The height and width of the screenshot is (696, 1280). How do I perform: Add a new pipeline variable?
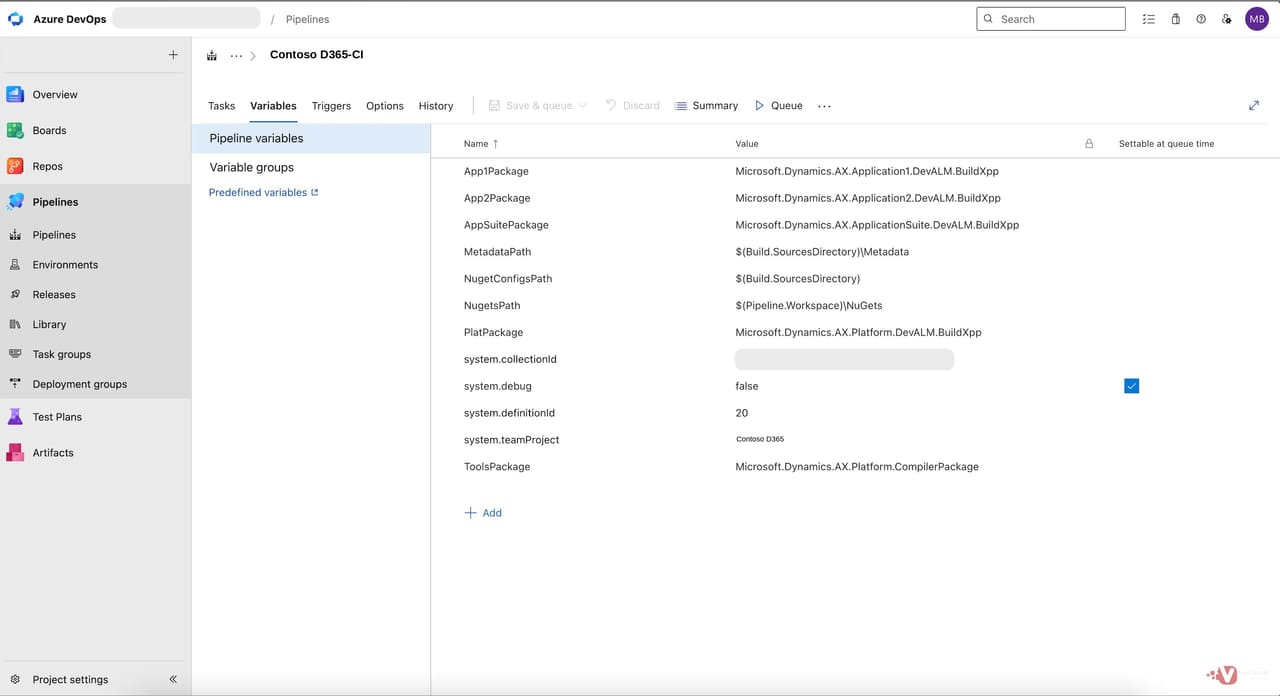[x=483, y=513]
